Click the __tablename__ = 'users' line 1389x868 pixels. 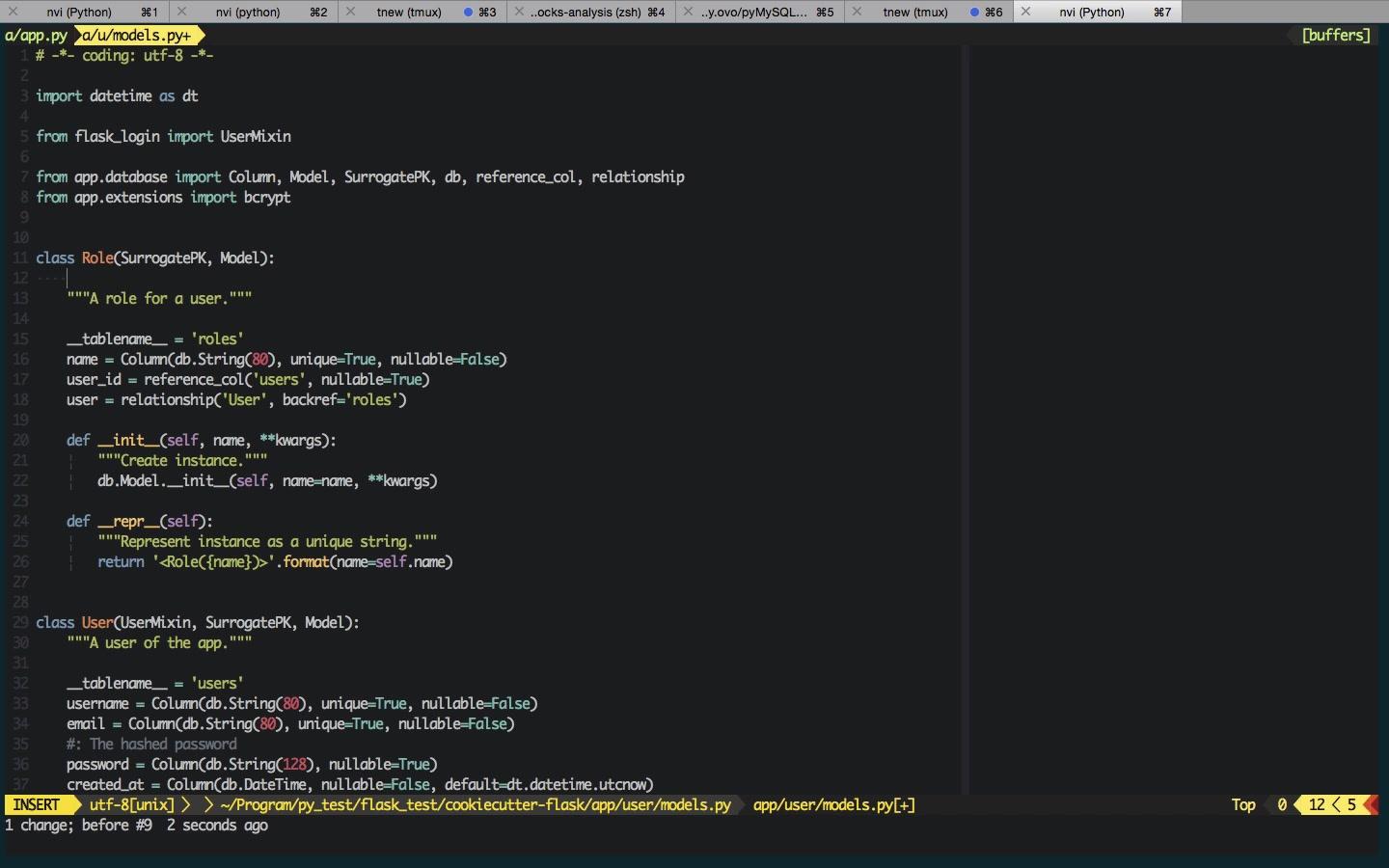click(x=154, y=684)
